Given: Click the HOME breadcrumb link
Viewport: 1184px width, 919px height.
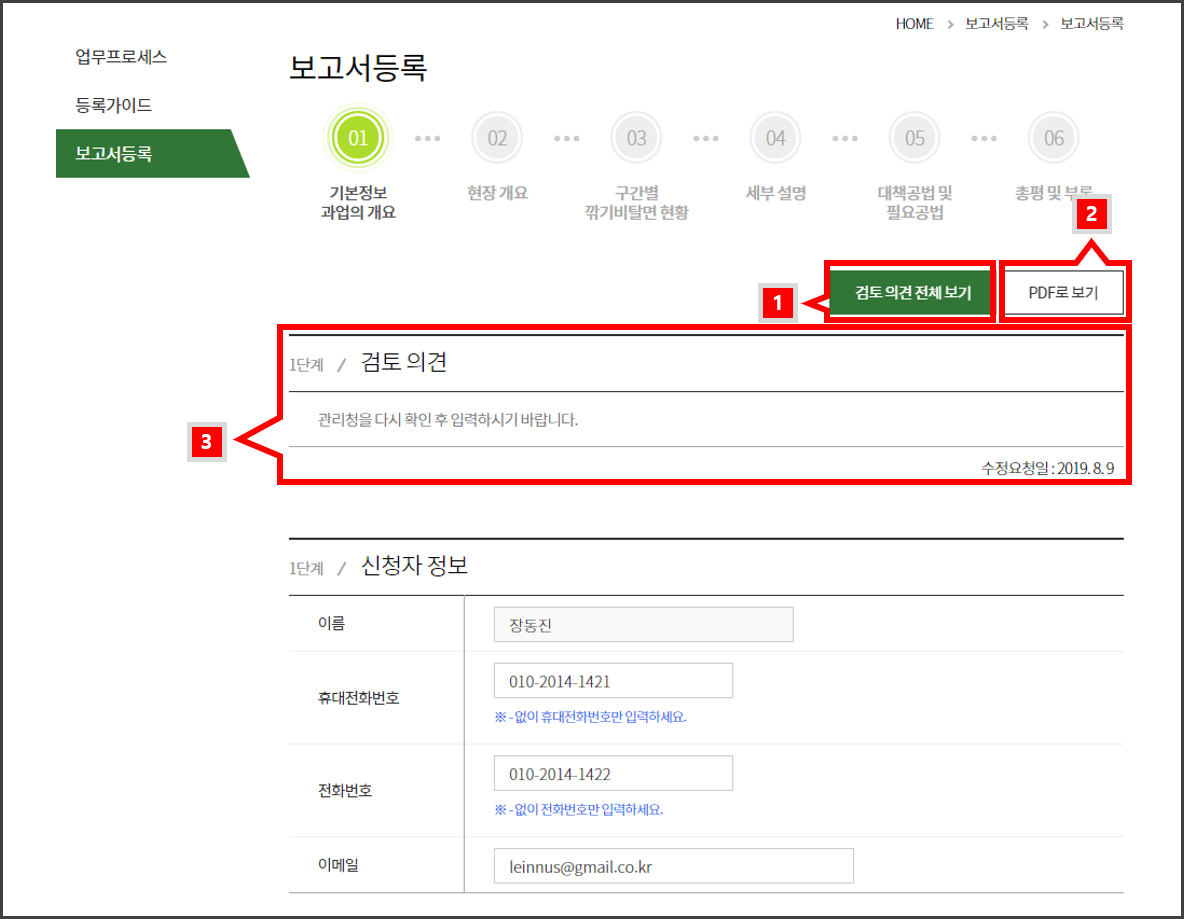Looking at the screenshot, I should tap(914, 23).
